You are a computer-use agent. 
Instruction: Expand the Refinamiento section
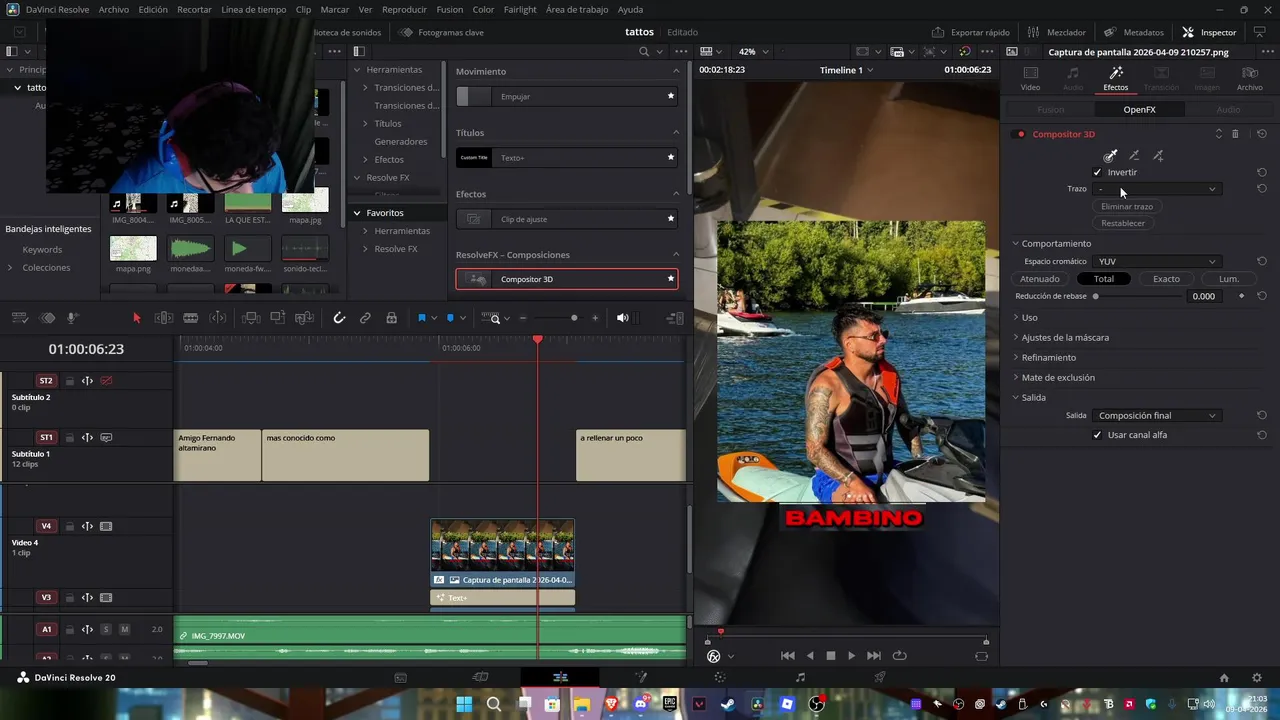click(x=1044, y=358)
